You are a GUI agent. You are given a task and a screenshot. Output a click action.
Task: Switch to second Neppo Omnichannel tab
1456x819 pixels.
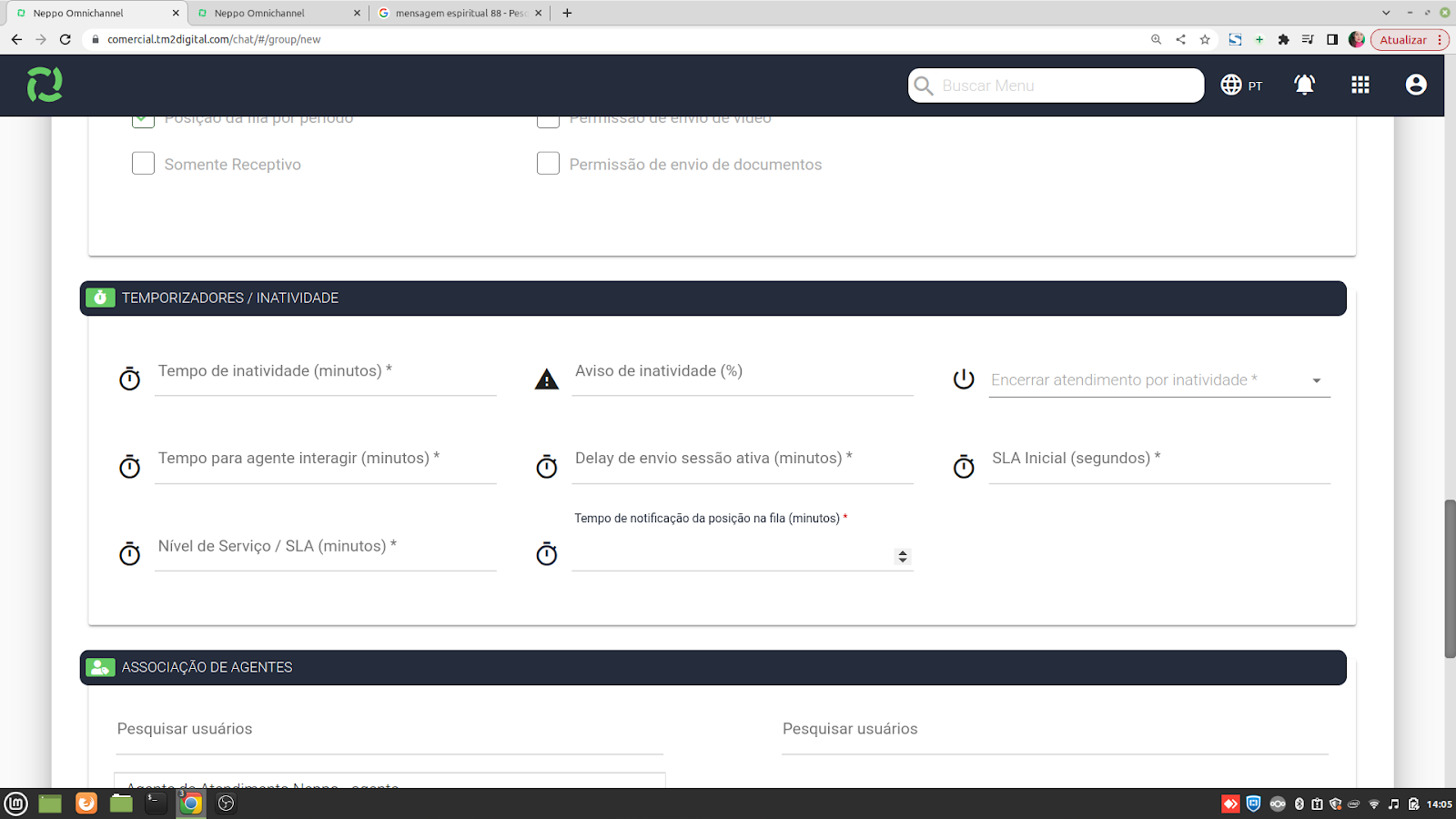point(279,13)
